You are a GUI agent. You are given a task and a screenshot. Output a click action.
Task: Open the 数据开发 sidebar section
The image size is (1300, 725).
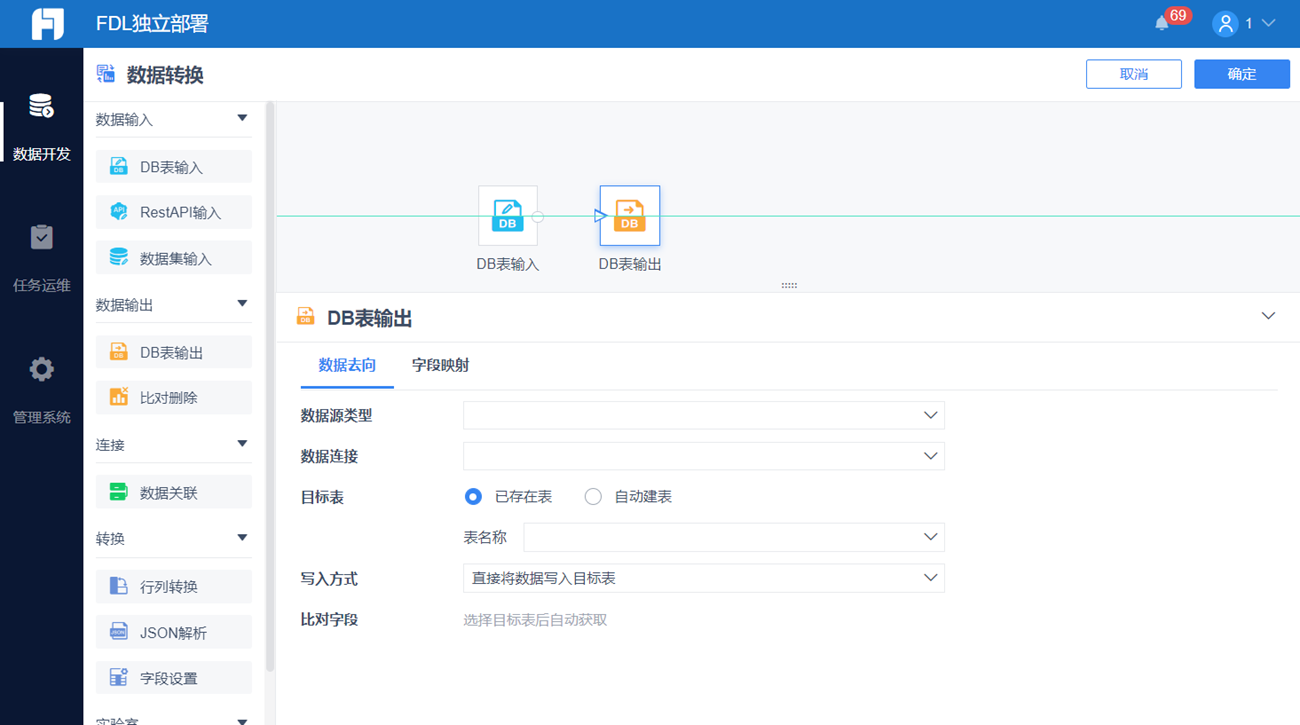click(41, 129)
